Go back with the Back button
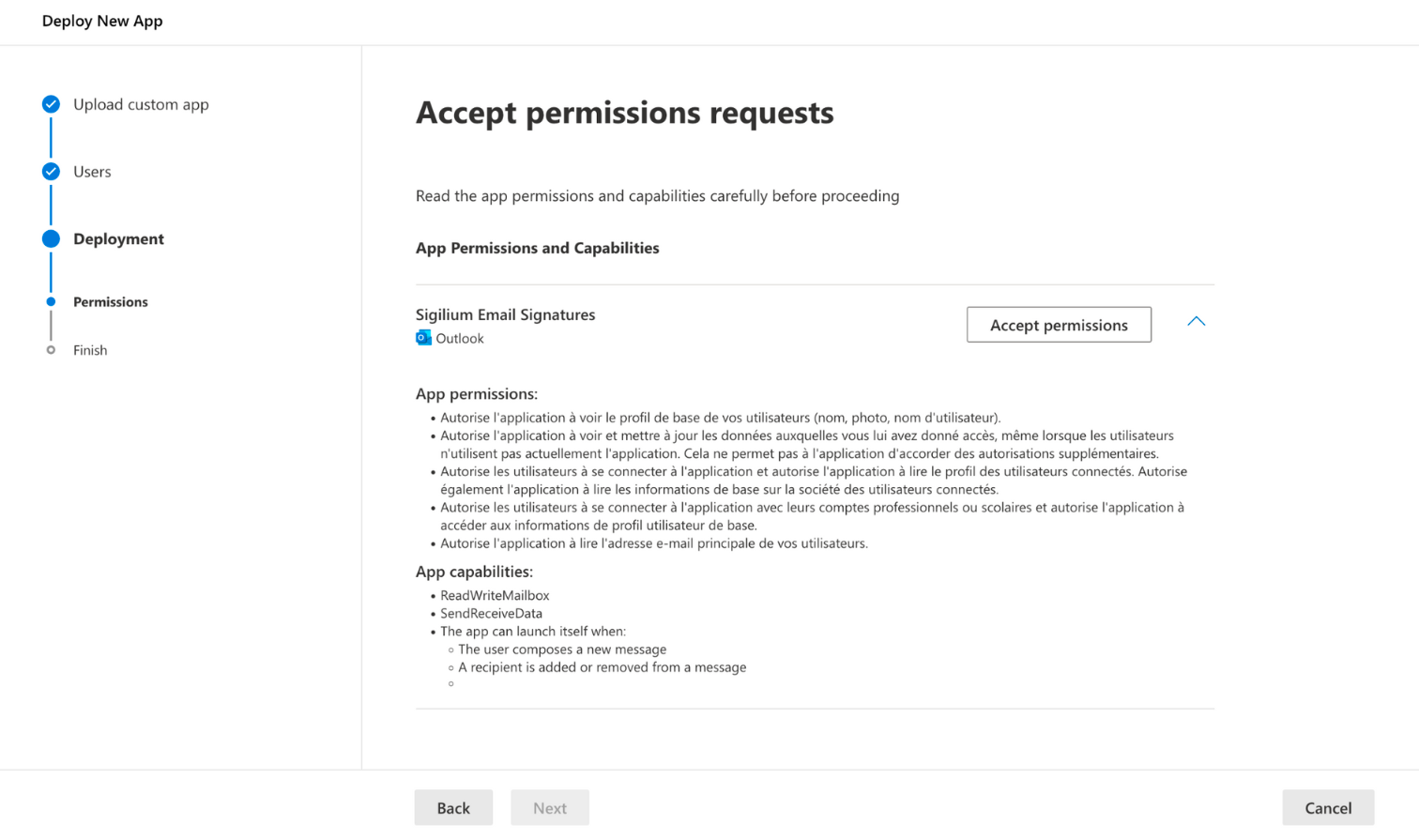 coord(453,807)
